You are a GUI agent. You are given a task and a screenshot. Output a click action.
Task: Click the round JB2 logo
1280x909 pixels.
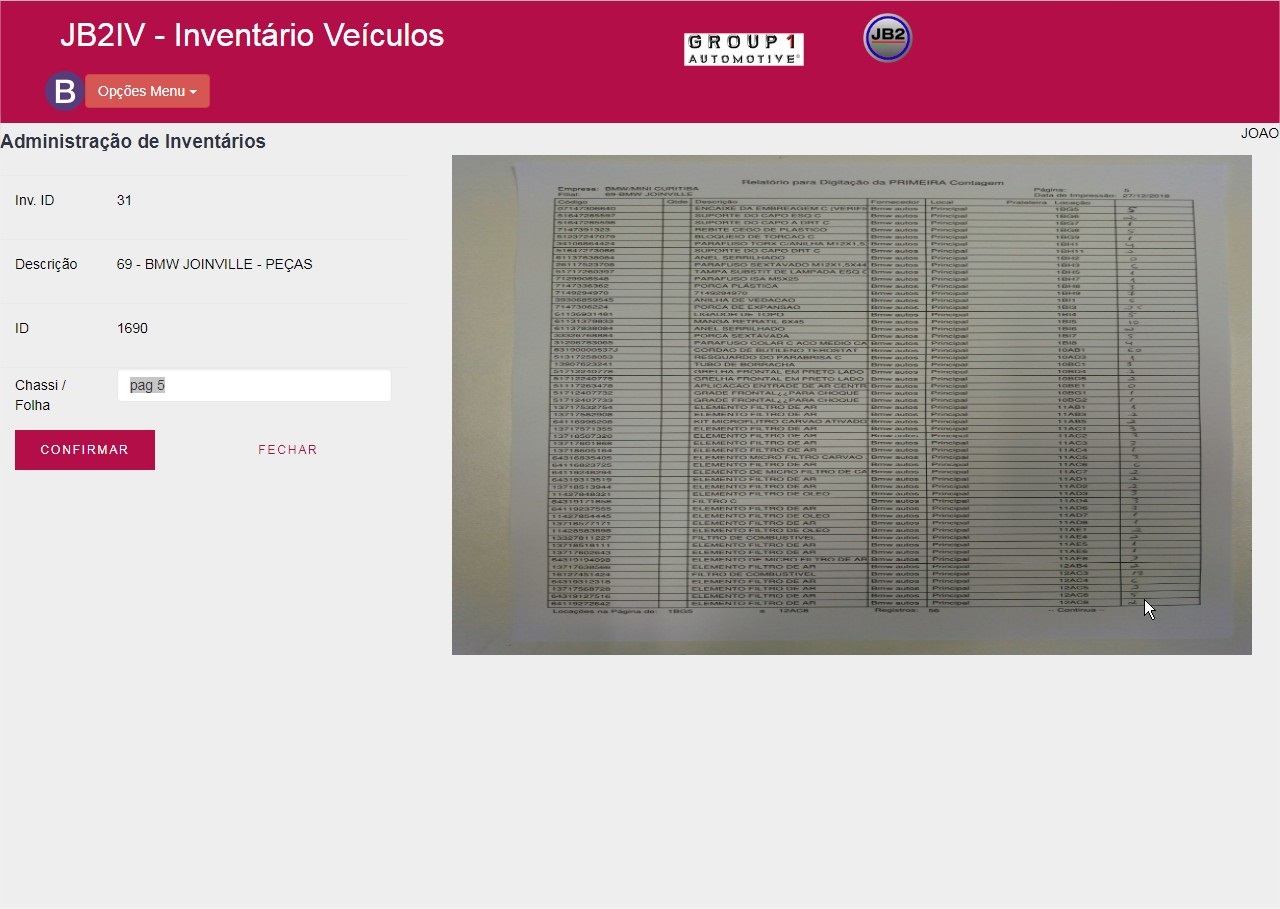pyautogui.click(x=887, y=38)
